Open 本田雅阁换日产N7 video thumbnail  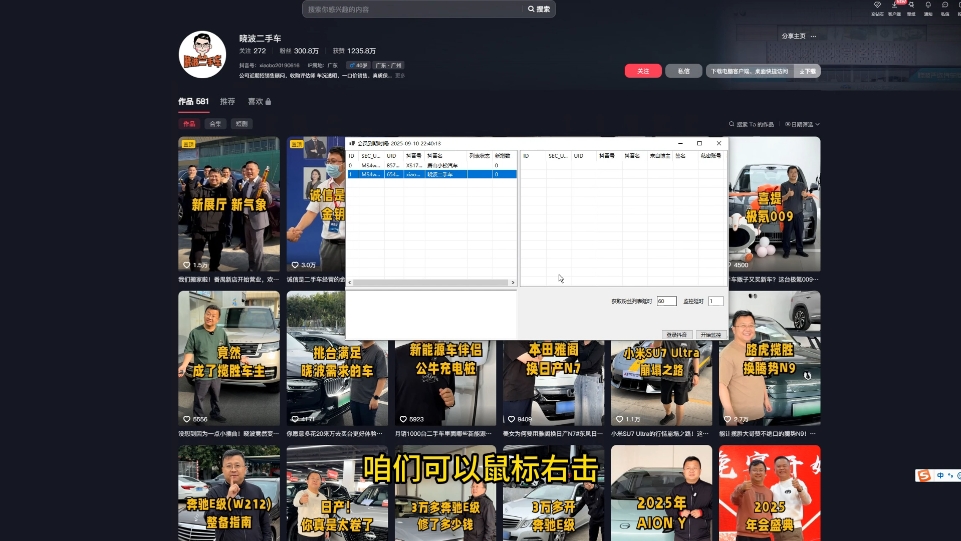pyautogui.click(x=553, y=383)
